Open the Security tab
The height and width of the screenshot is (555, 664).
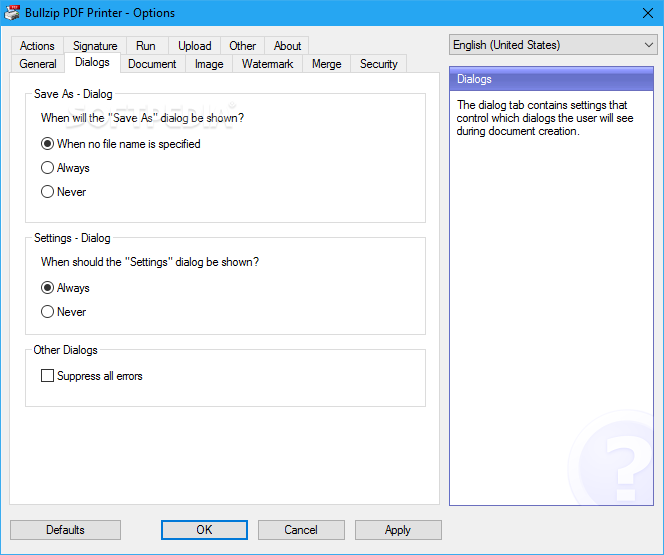(x=379, y=64)
